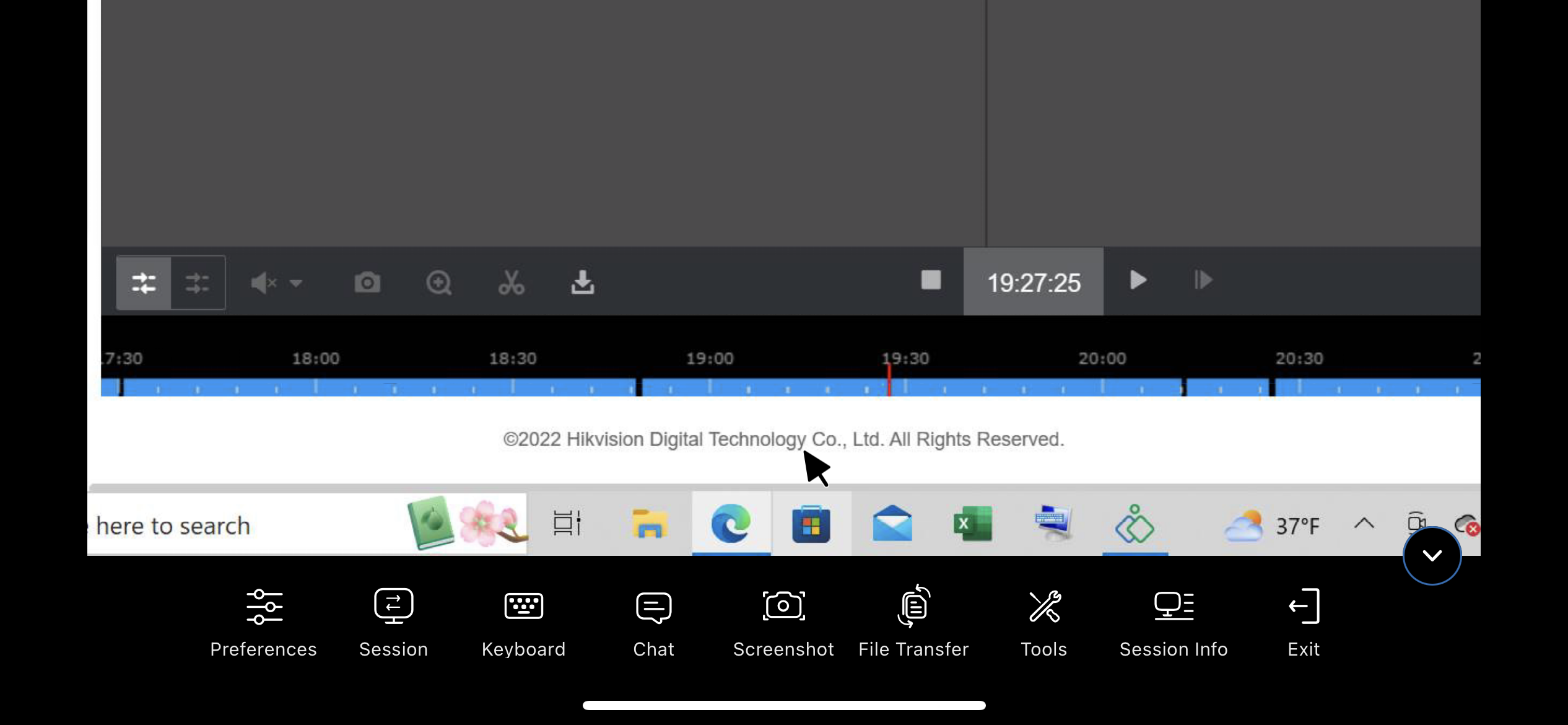Start clipping with the scissors icon
This screenshot has width=1568, height=725.
511,283
